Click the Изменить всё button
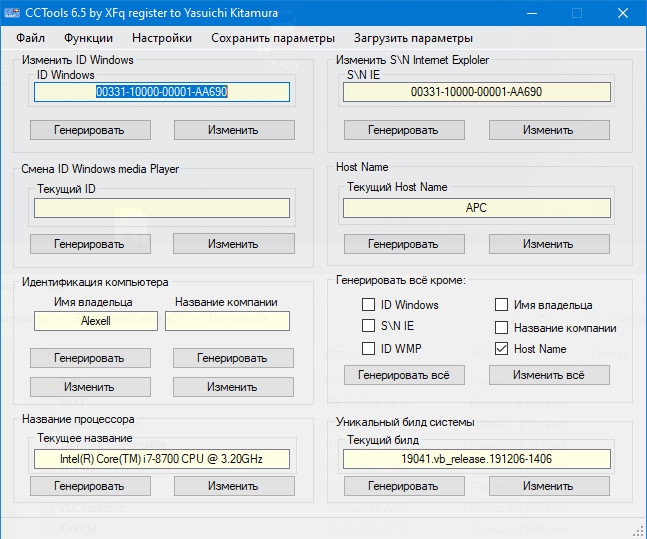 coord(549,375)
